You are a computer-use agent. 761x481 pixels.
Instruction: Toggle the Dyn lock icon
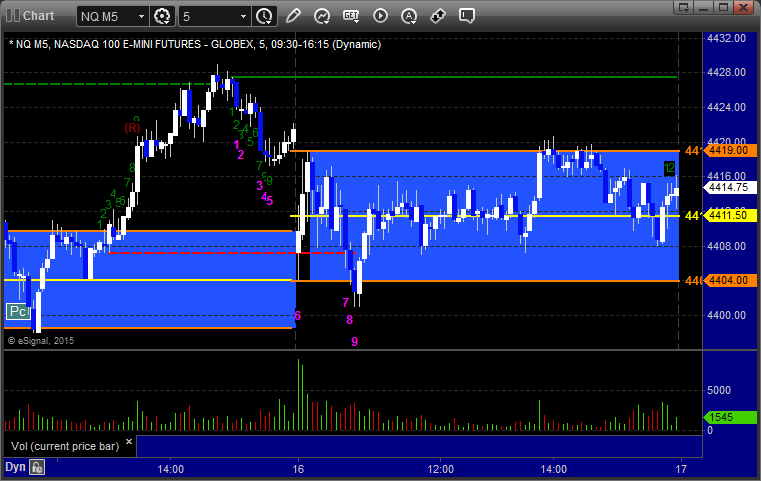[37, 467]
